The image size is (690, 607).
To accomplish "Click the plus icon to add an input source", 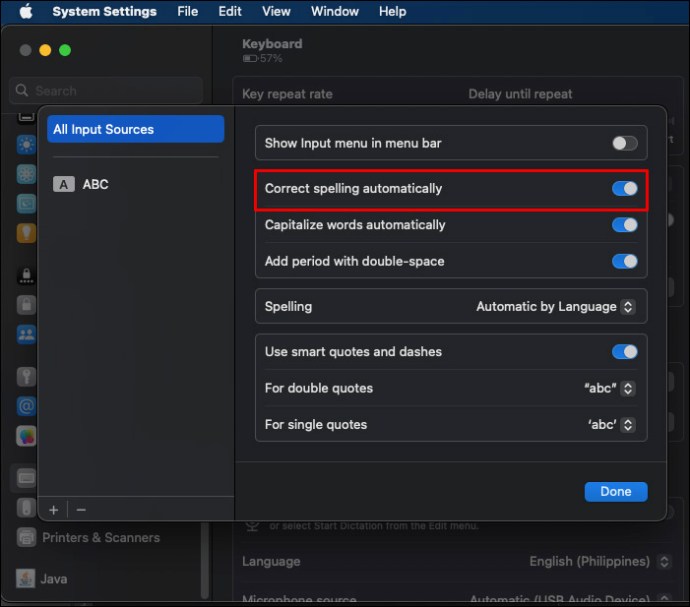I will [54, 510].
